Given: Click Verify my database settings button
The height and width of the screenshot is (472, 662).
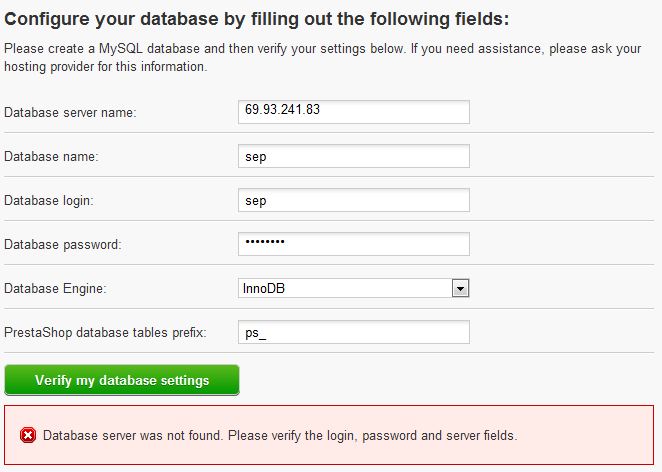Looking at the screenshot, I should pyautogui.click(x=122, y=380).
